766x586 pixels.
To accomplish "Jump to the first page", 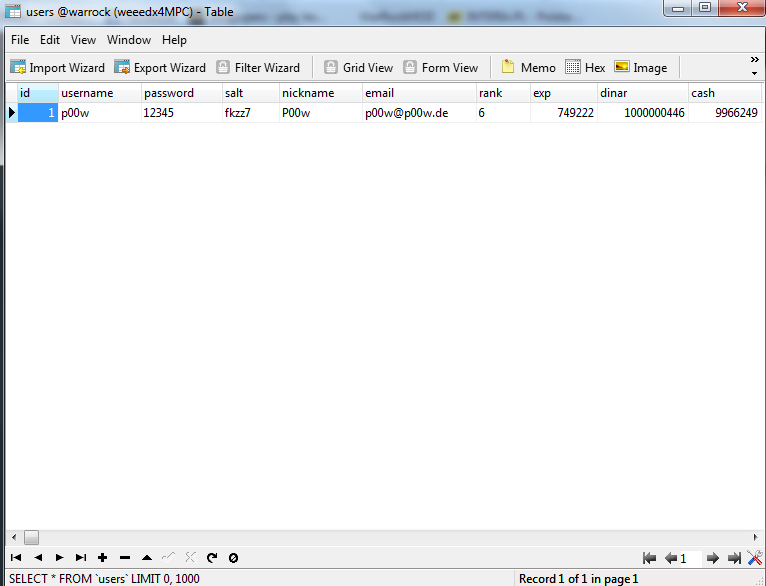I will (x=649, y=558).
